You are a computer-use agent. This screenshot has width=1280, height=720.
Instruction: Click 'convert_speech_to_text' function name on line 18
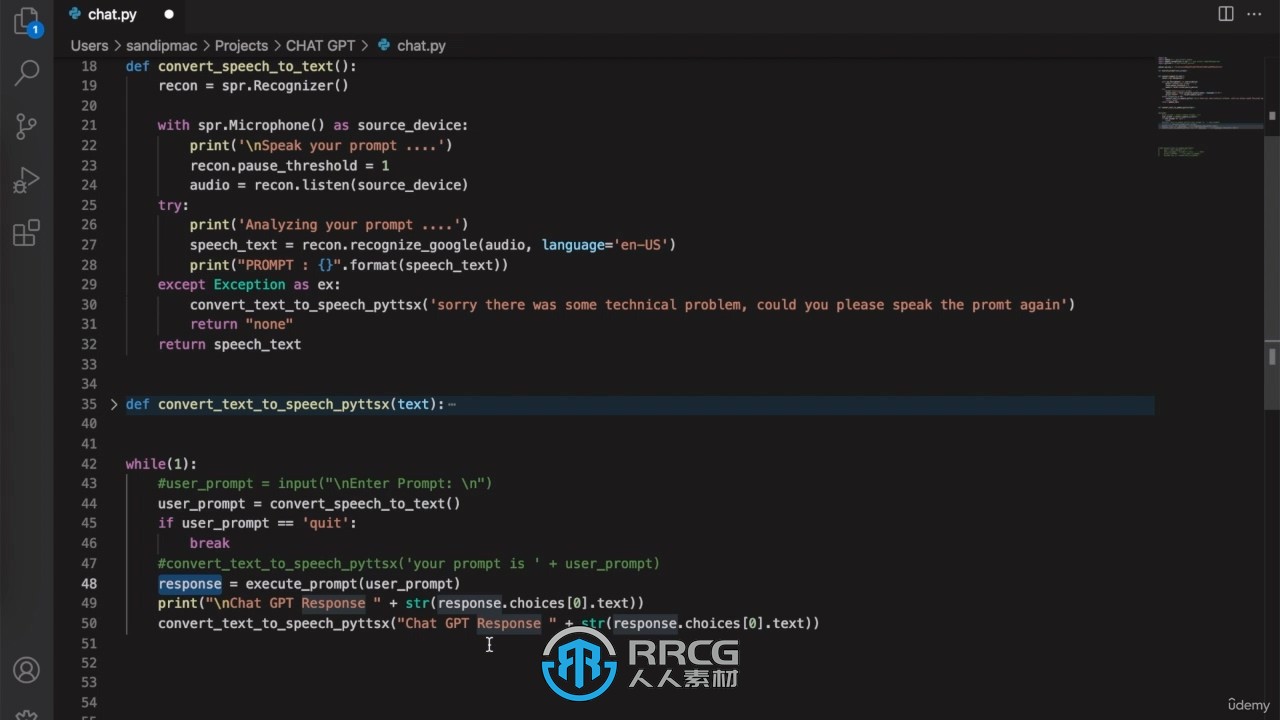coord(245,66)
